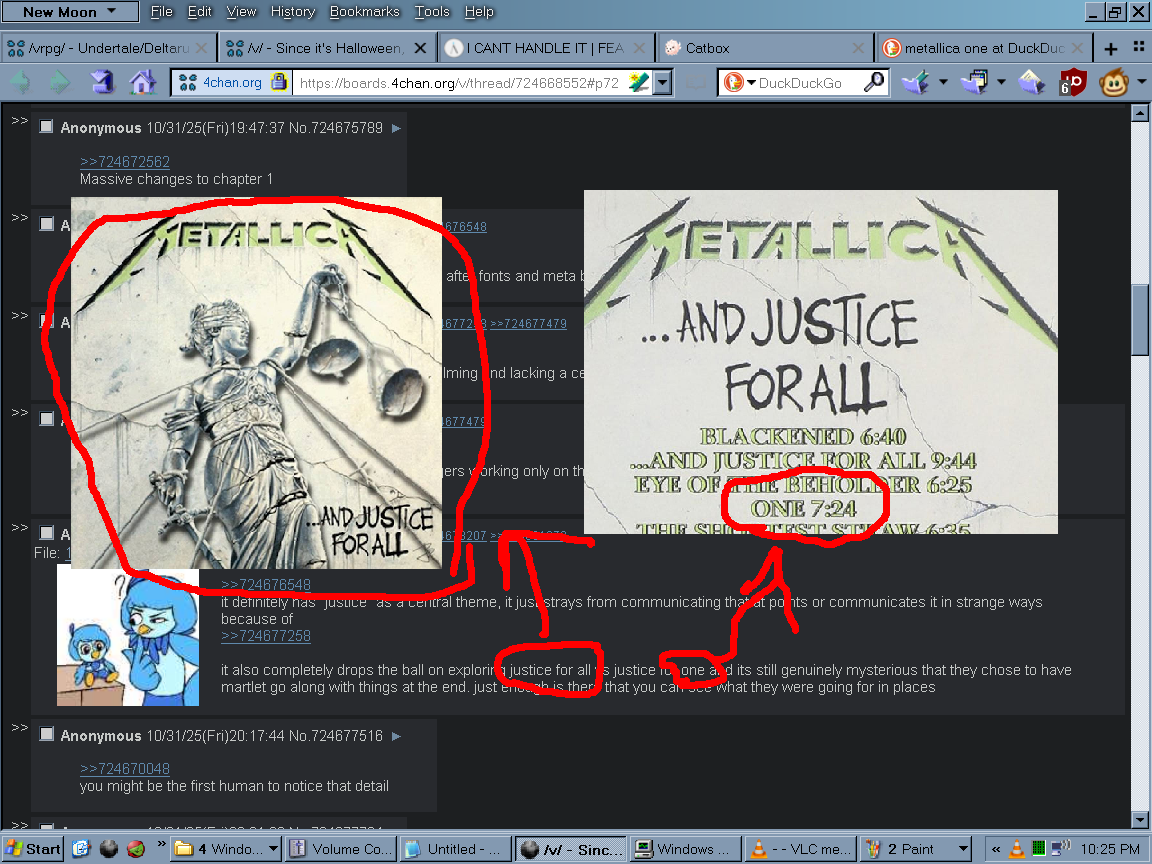Open the blue bird Martlet thumbnail image
This screenshot has width=1152, height=864.
pyautogui.click(x=128, y=636)
